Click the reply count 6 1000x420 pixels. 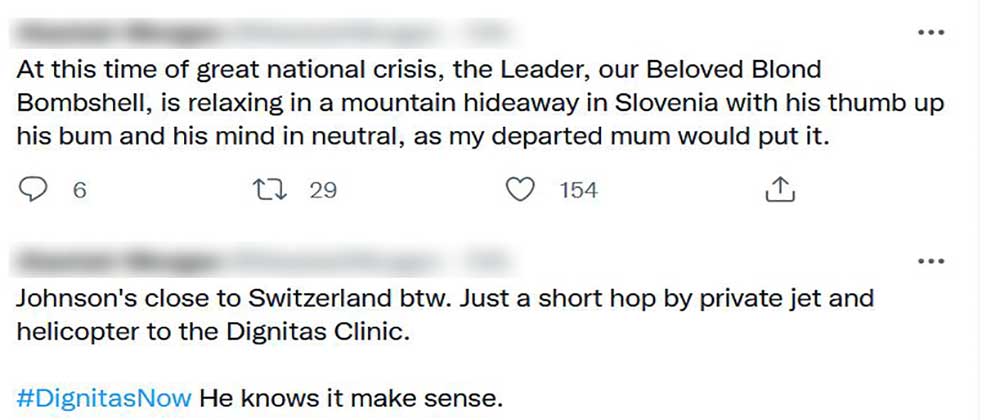(79, 190)
